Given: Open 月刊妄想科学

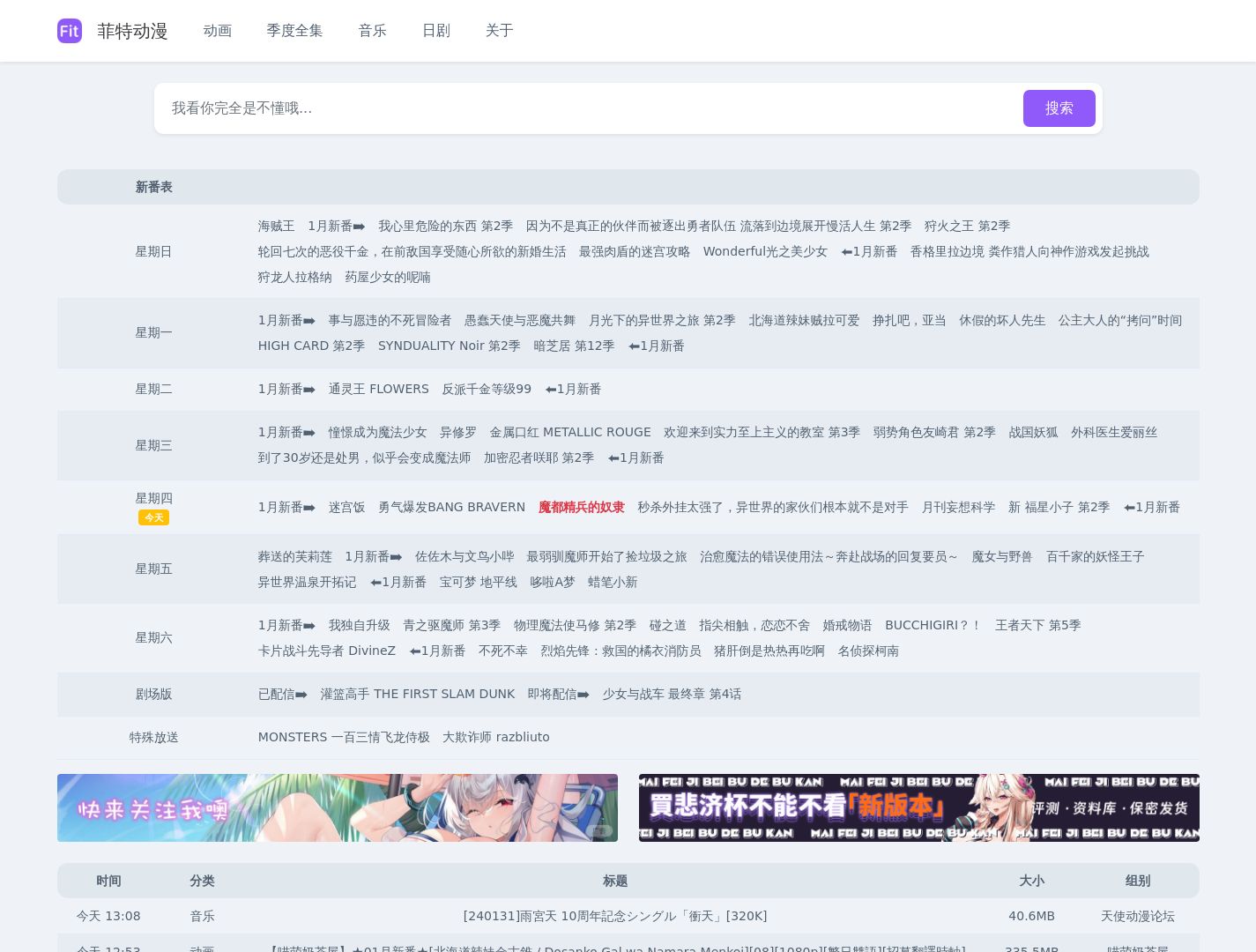Looking at the screenshot, I should [x=958, y=508].
